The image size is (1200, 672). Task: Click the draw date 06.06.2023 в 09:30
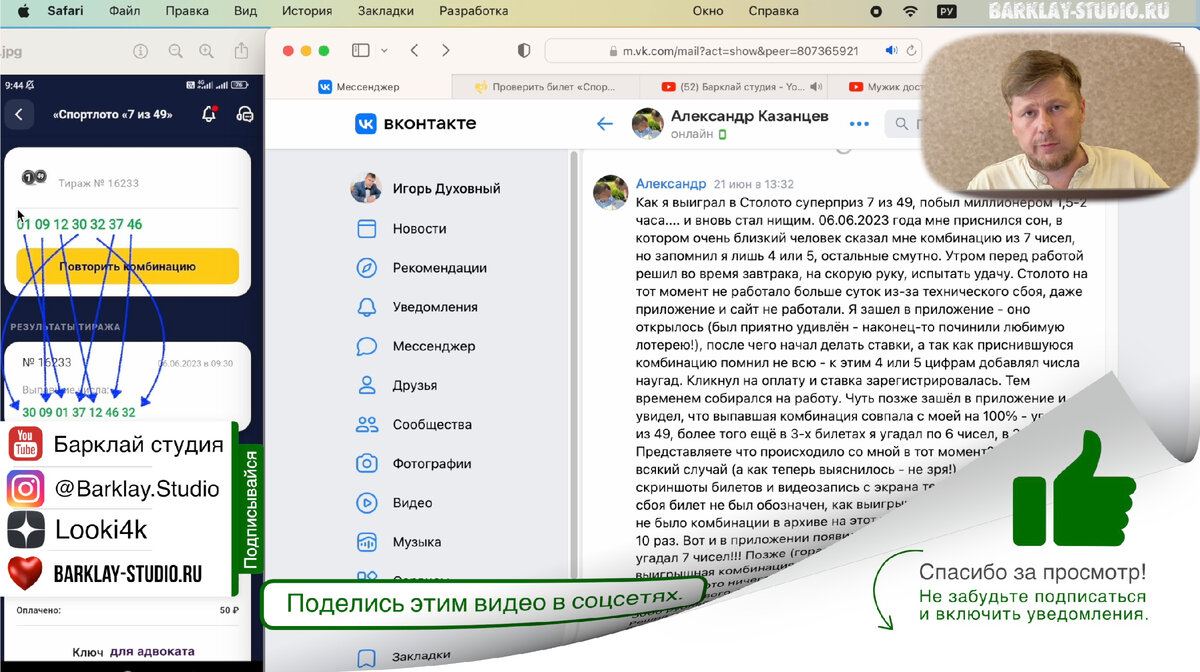[195, 363]
